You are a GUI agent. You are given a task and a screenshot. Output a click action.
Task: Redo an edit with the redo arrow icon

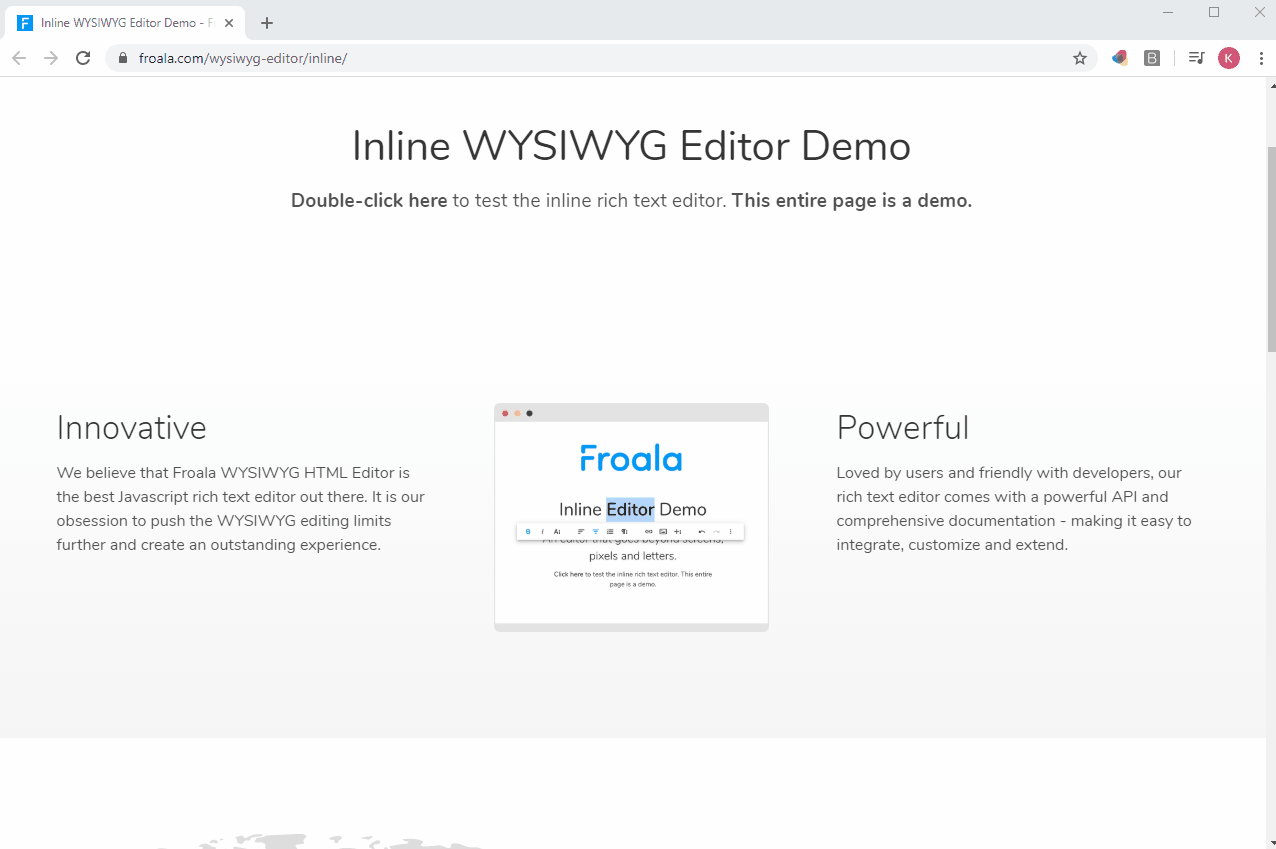tap(717, 531)
